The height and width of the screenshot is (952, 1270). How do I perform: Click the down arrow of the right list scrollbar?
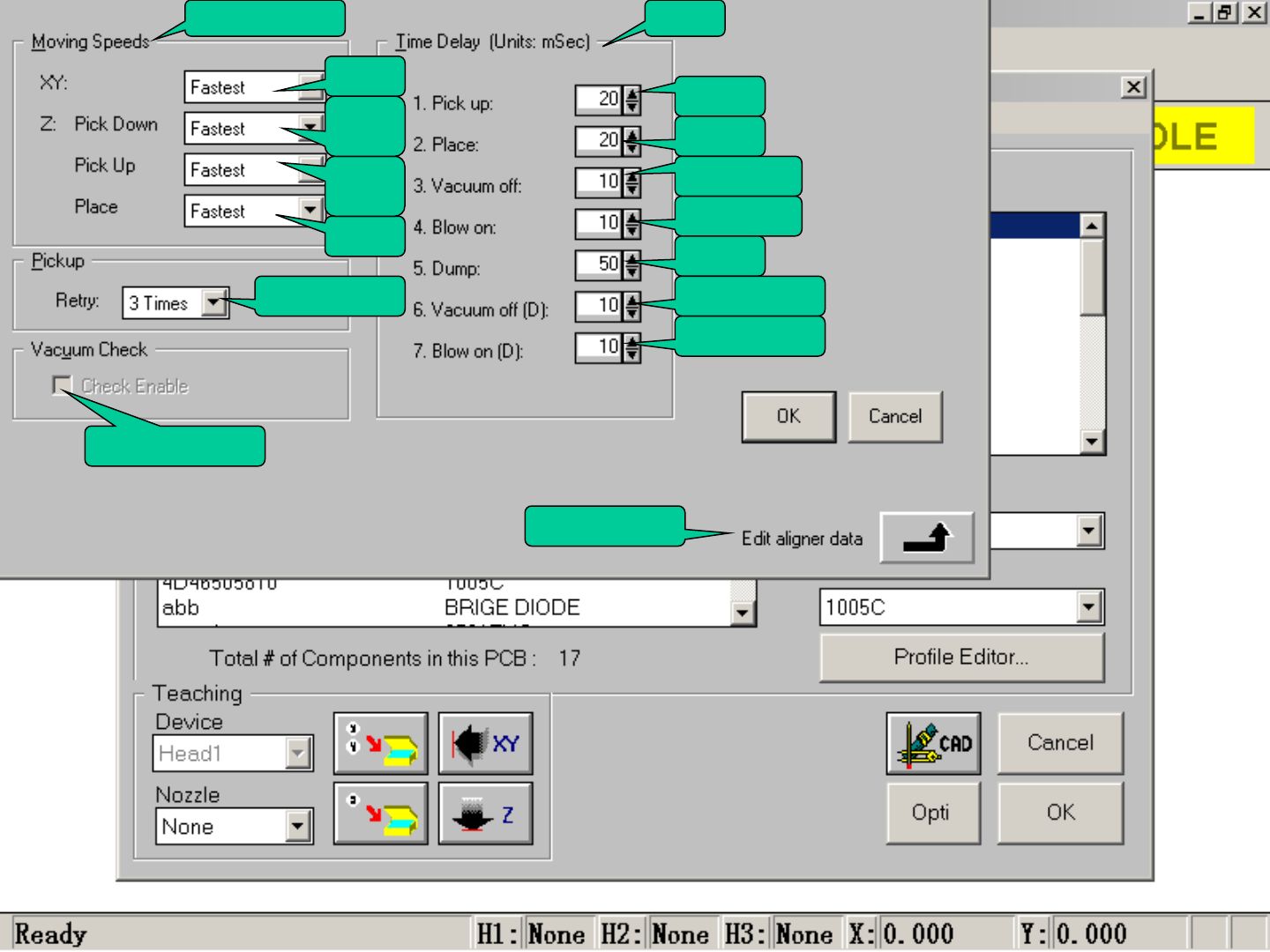coord(1092,442)
